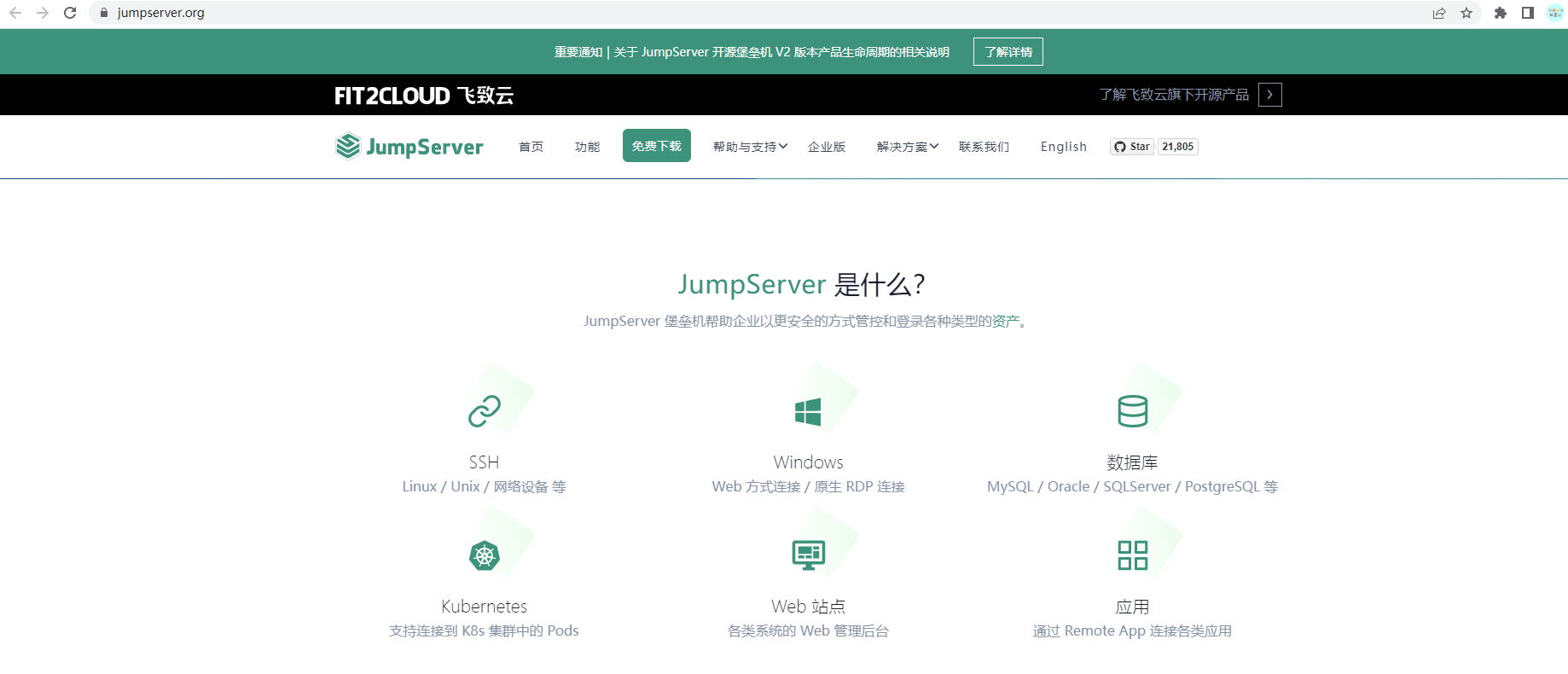Open the 了解飞致云旗下开源产品 link
Viewport: 1568px width, 674px height.
[1174, 95]
